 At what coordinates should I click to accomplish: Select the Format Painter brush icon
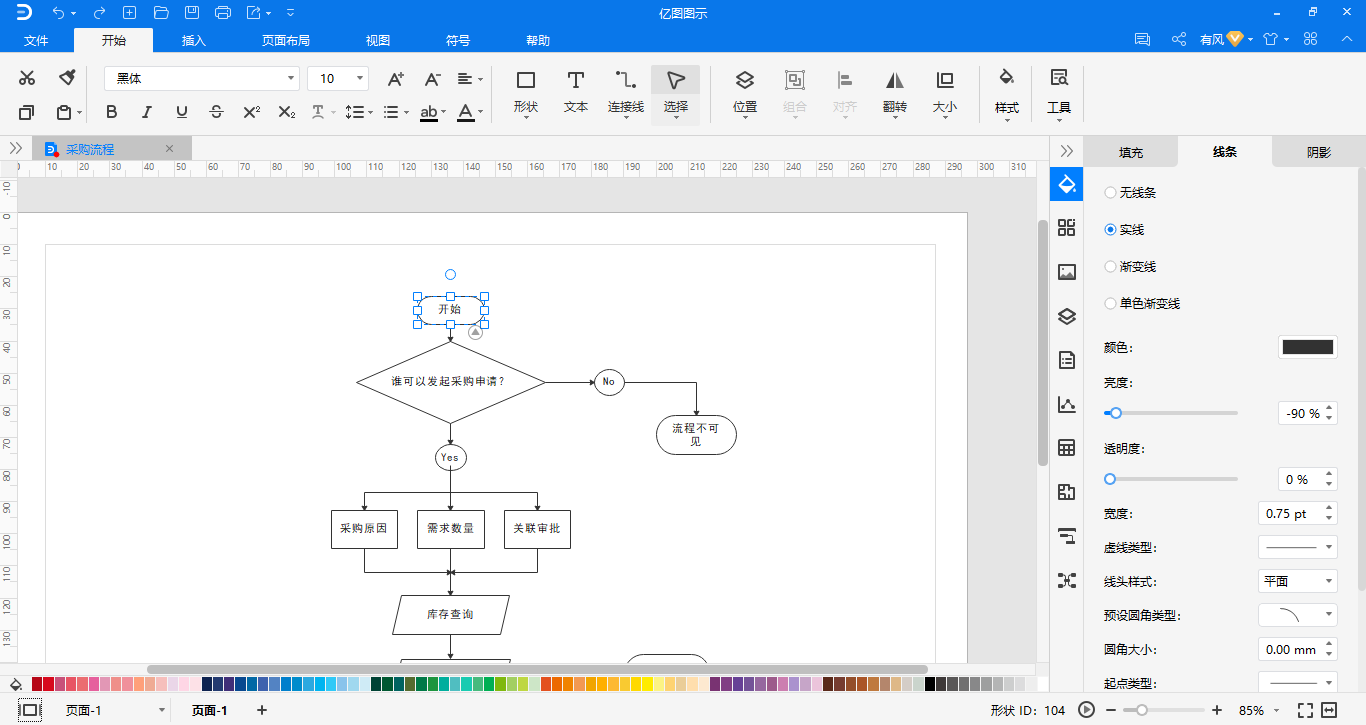click(x=67, y=78)
